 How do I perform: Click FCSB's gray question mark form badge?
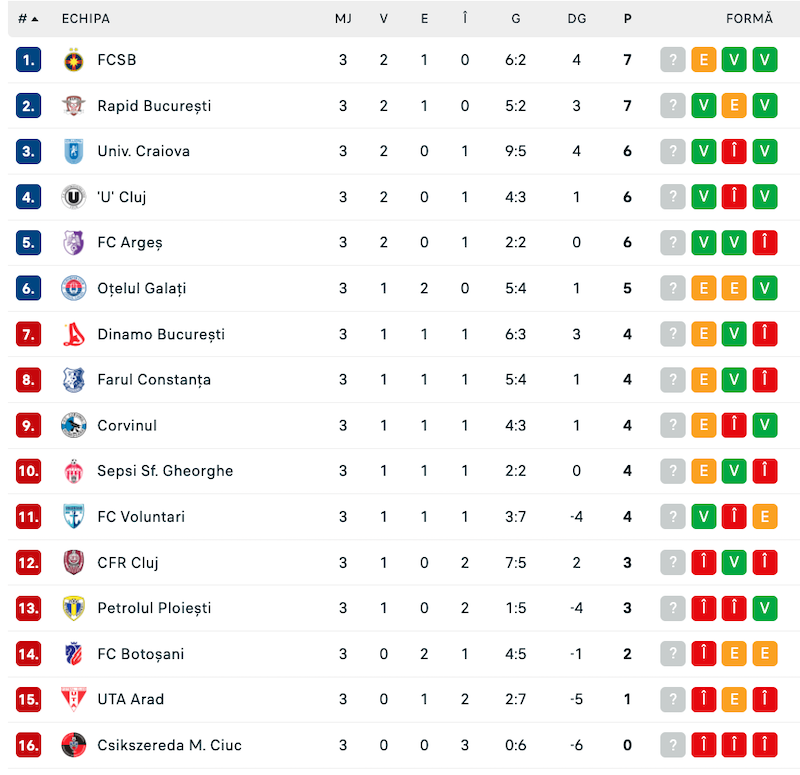tap(673, 60)
